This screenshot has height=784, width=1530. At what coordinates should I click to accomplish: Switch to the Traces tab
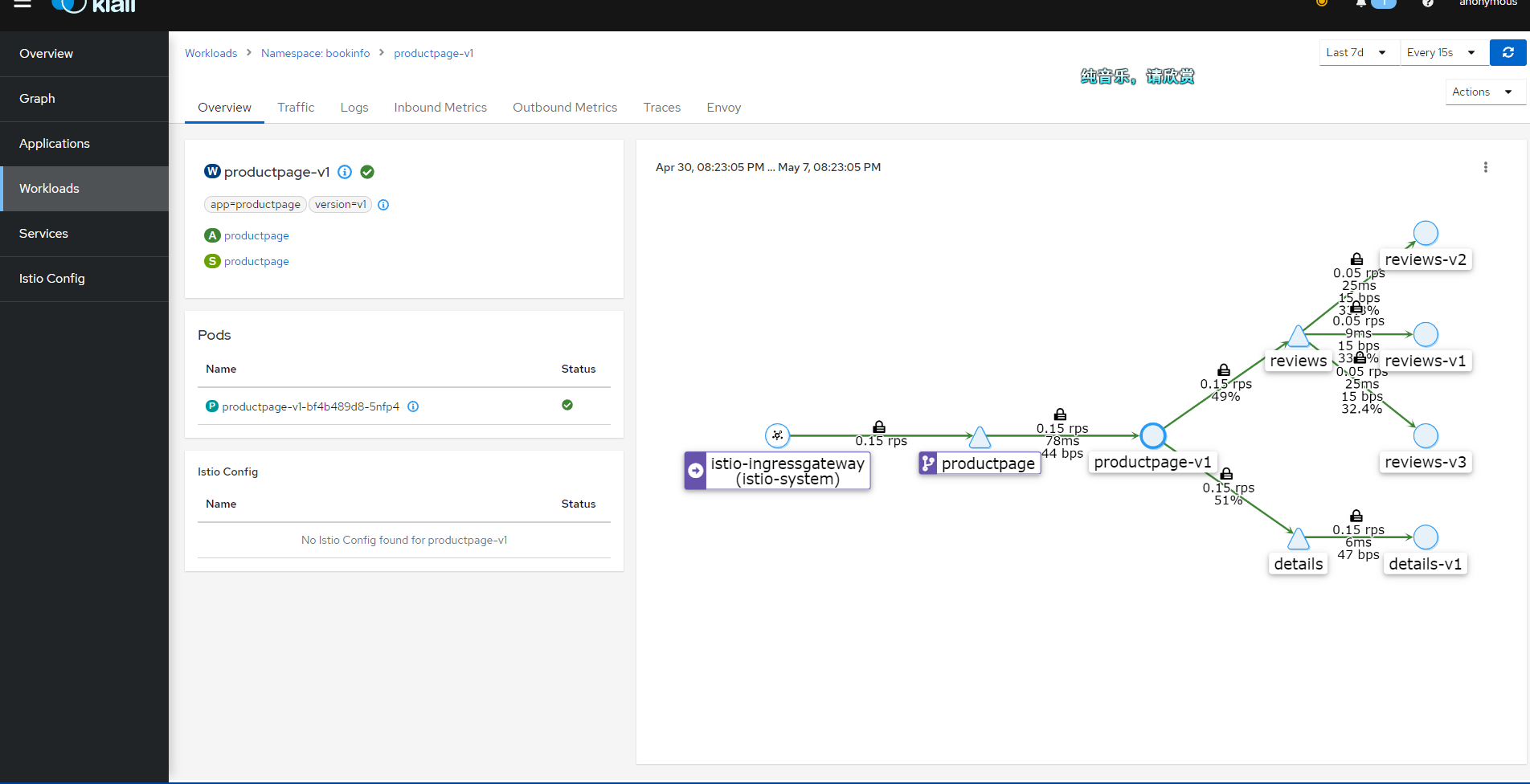(661, 108)
